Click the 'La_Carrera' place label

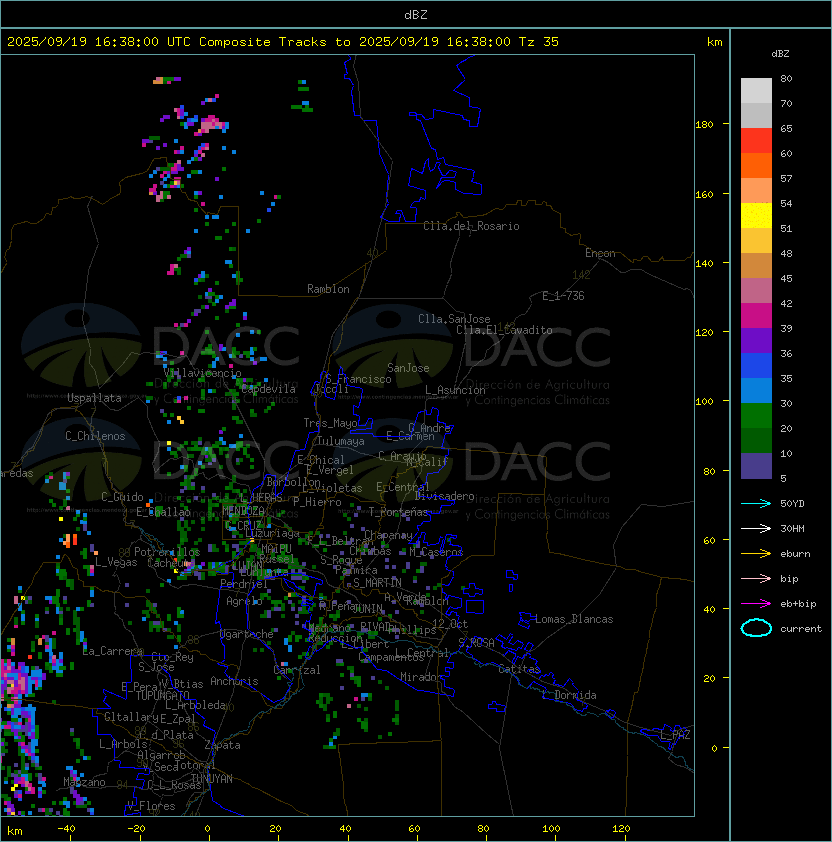coord(113,651)
